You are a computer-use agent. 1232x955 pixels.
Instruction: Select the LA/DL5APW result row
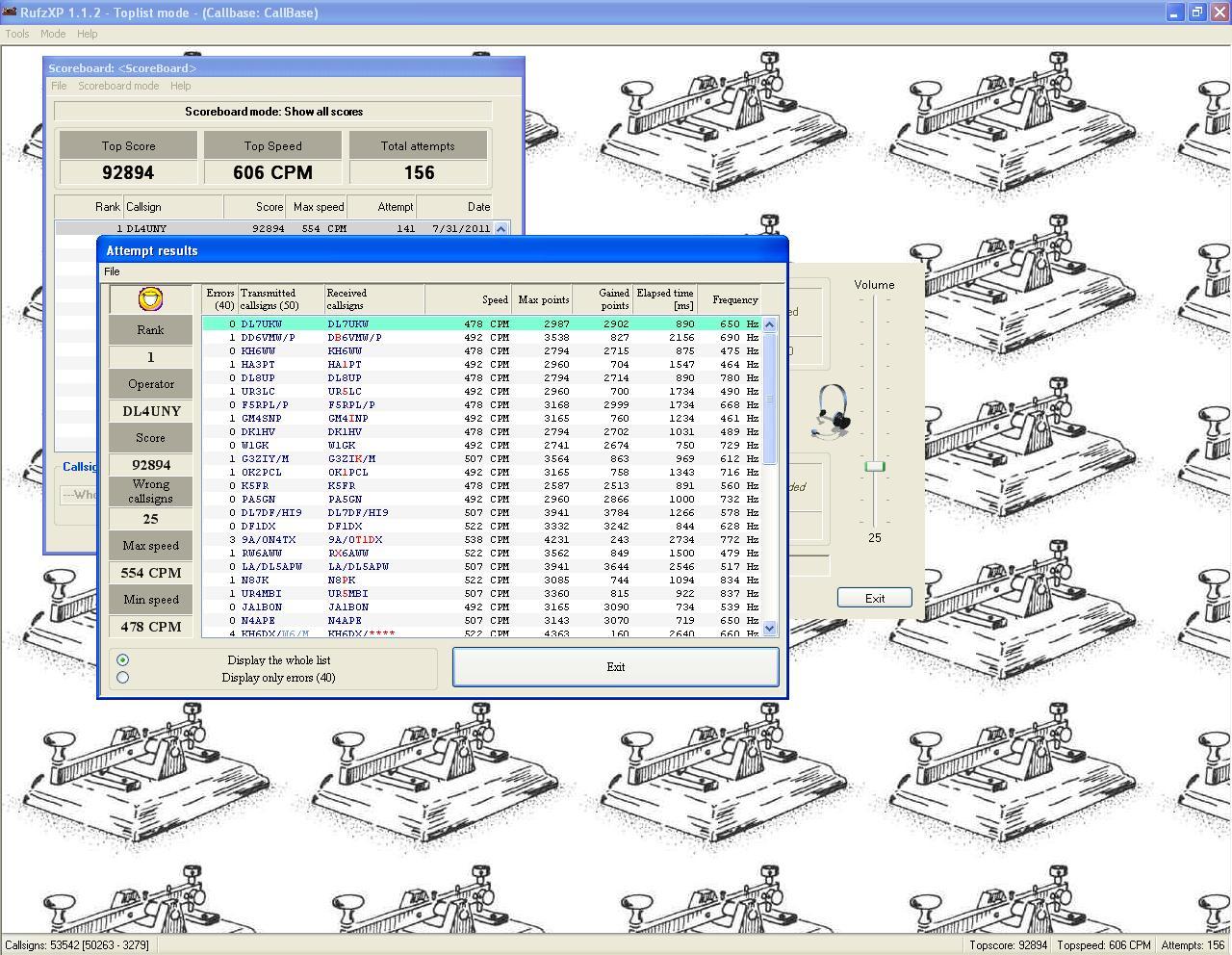(482, 567)
